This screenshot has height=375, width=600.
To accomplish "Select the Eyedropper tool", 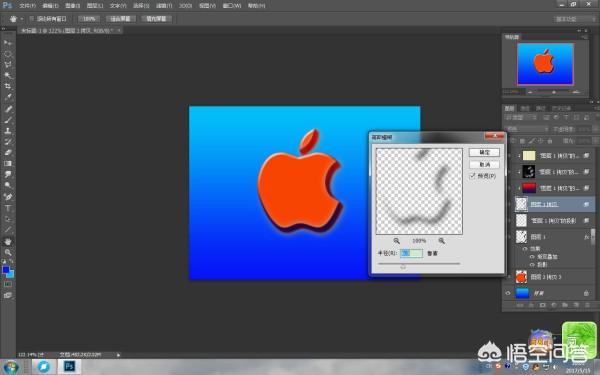I will coord(8,97).
